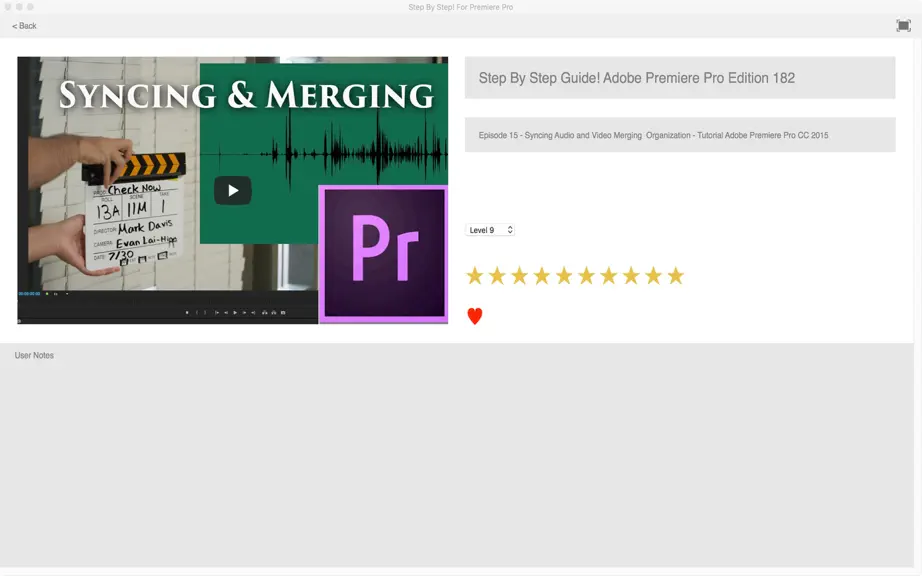The width and height of the screenshot is (922, 576).
Task: Play the Syncing & Merging video
Action: (233, 190)
